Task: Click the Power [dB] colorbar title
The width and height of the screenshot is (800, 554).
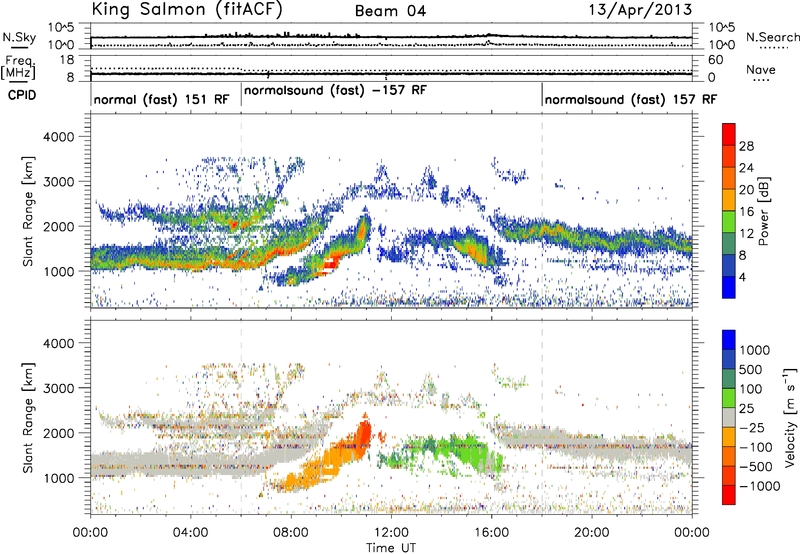Action: (763, 211)
